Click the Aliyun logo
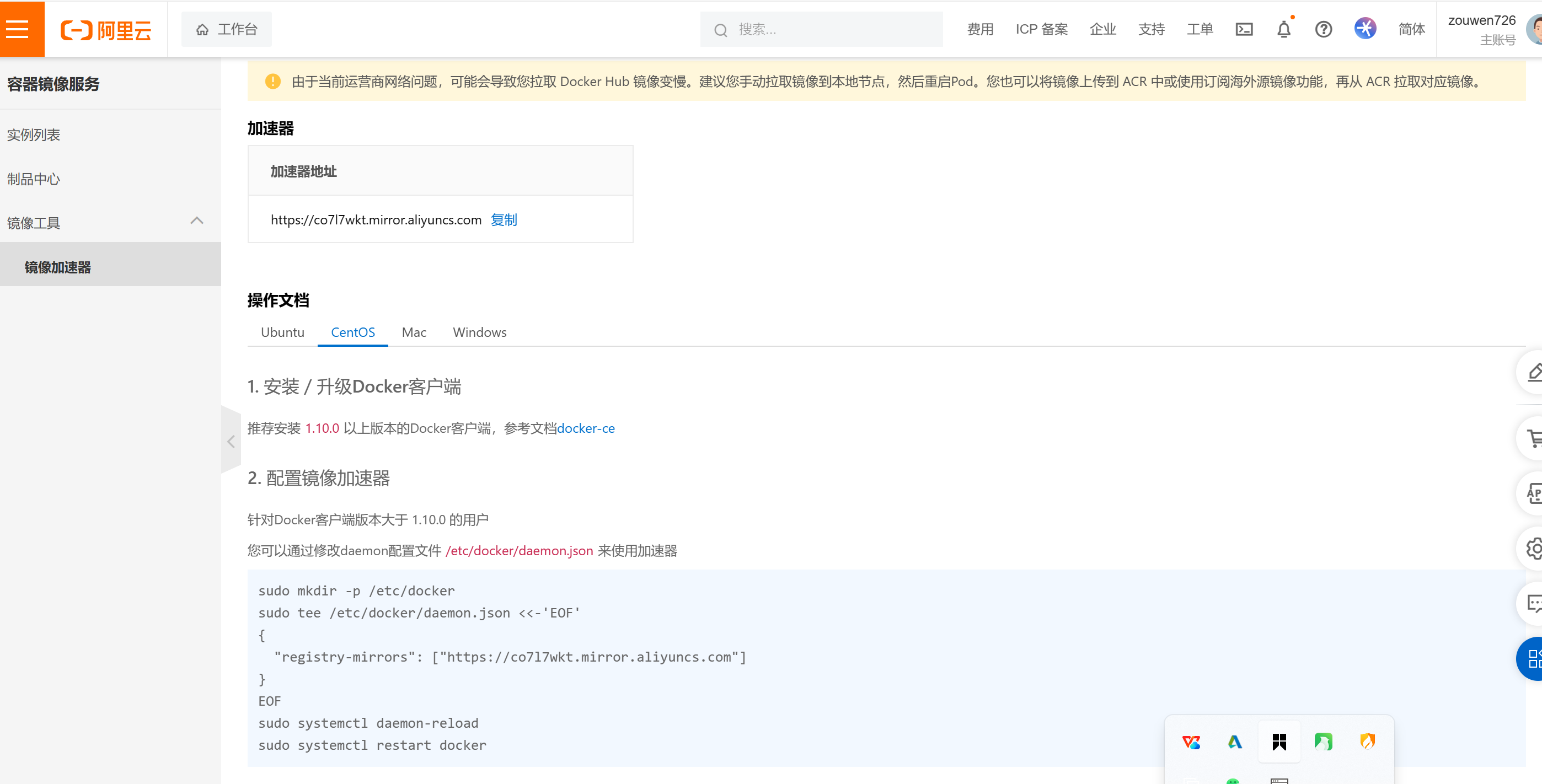Screen dimensions: 1542x784 [x=106, y=29]
